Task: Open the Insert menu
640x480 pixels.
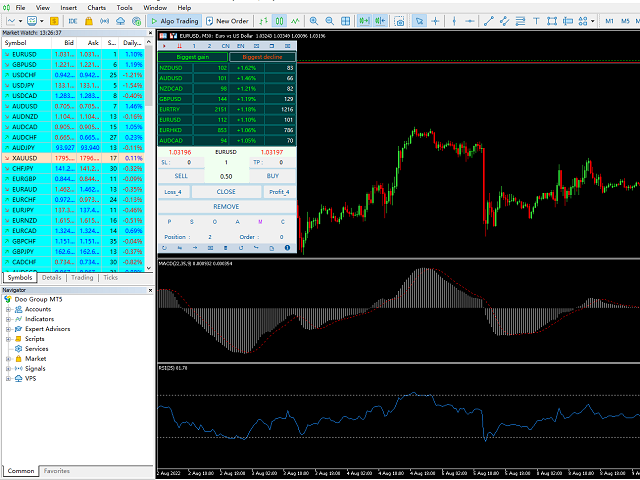Action: coord(68,8)
